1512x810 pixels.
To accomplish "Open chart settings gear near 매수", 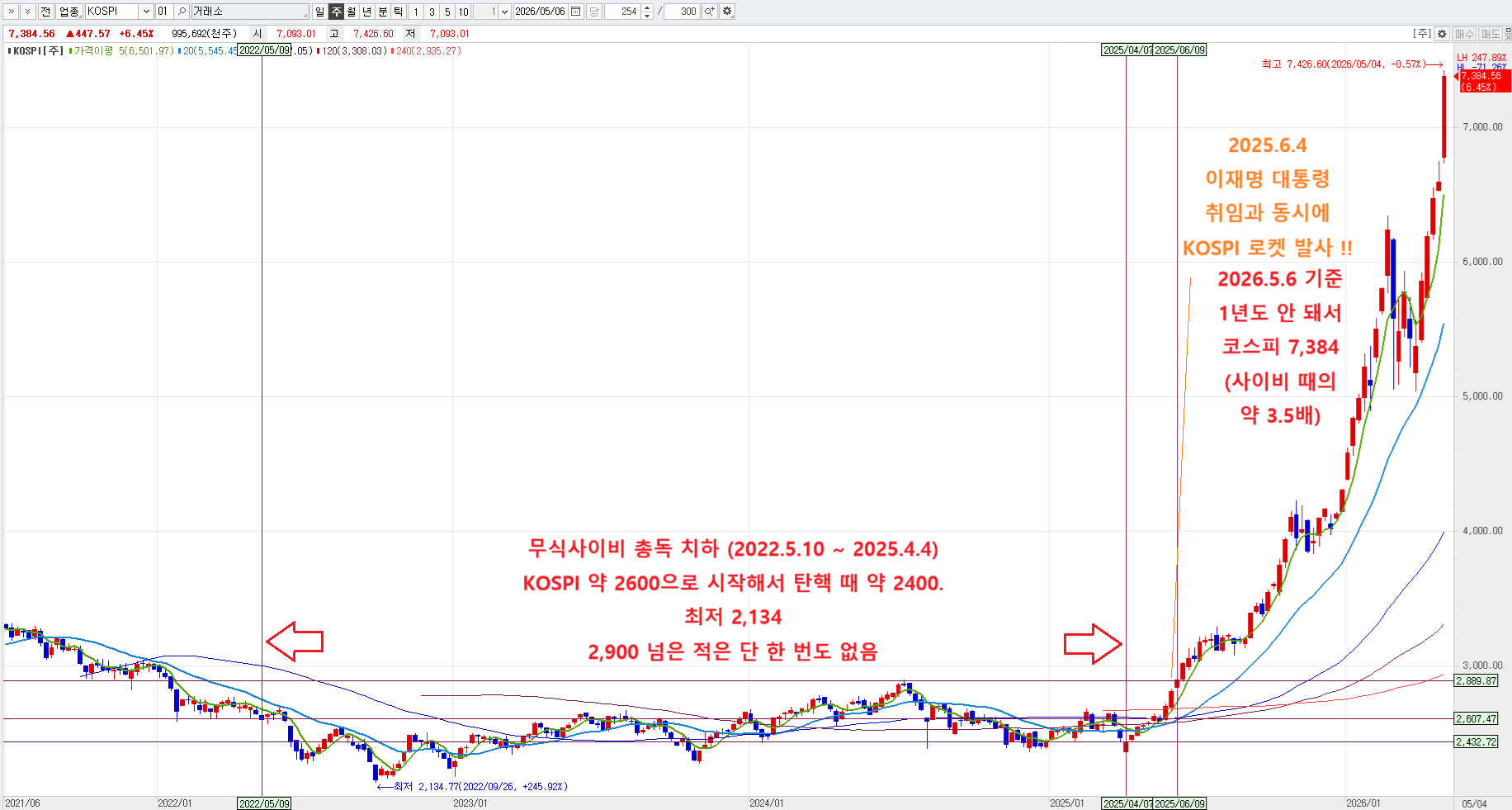I will click(x=1442, y=34).
